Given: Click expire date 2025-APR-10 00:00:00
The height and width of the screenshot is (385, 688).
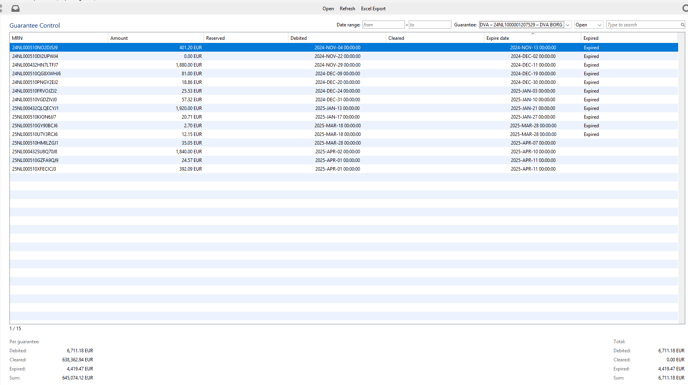Looking at the screenshot, I should click(533, 151).
